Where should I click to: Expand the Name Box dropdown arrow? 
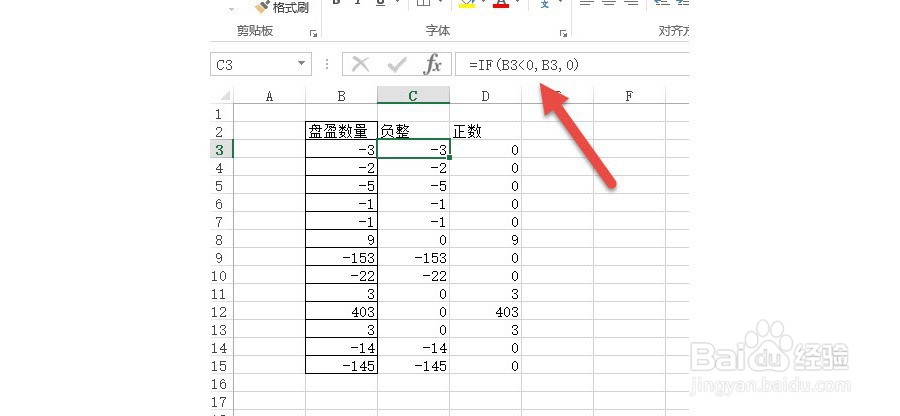click(x=301, y=64)
